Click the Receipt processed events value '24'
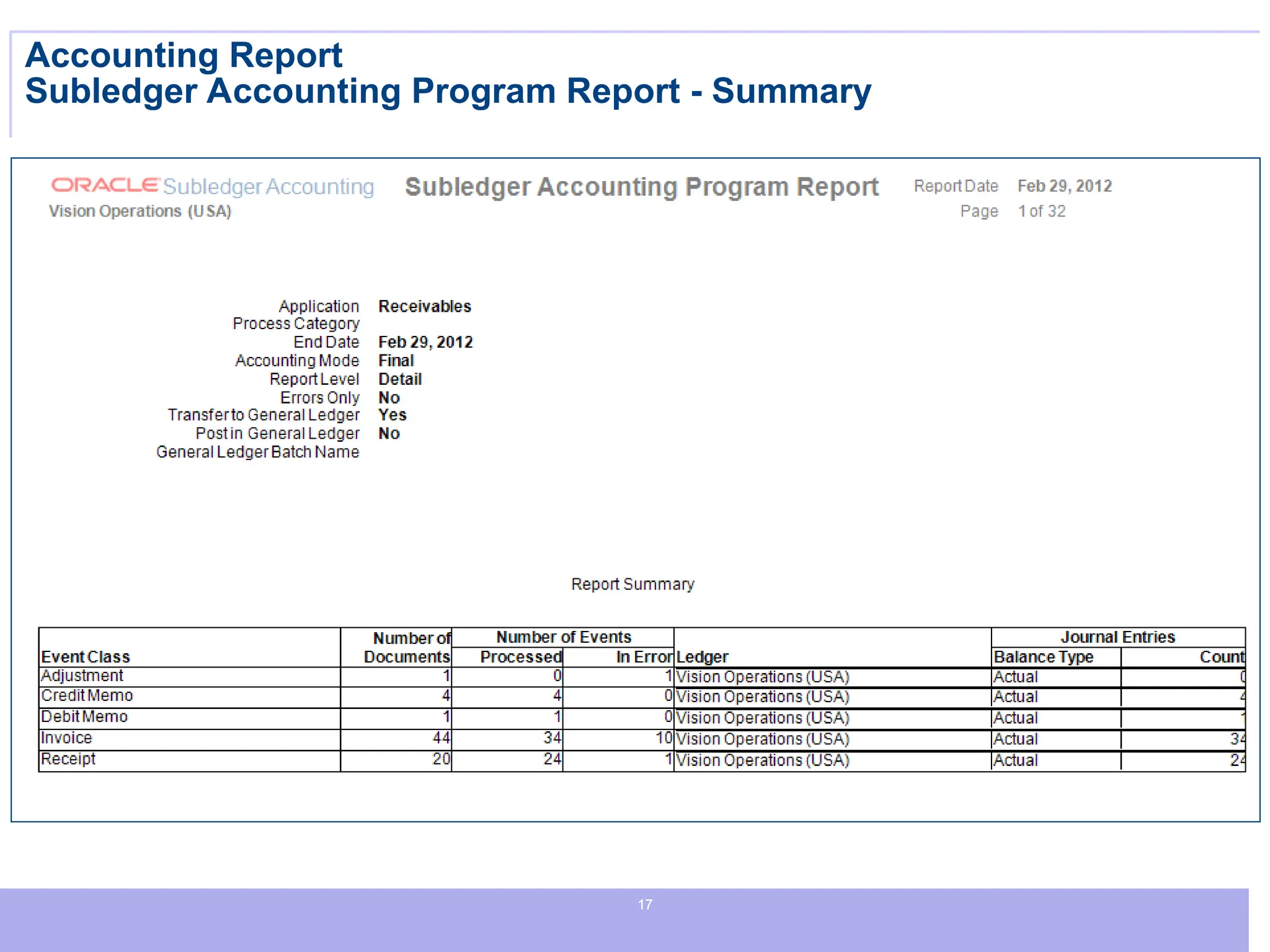The image size is (1270, 952). coord(553,759)
